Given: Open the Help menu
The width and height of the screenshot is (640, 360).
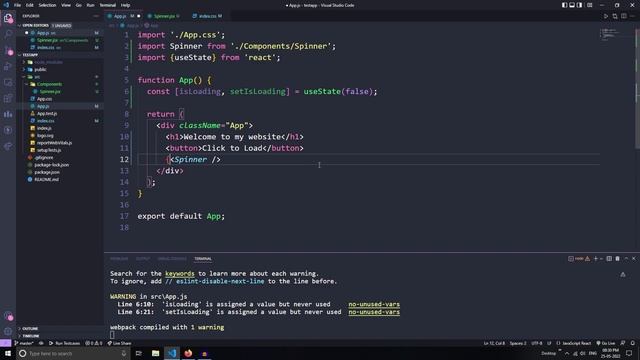Looking at the screenshot, I should click(125, 5).
